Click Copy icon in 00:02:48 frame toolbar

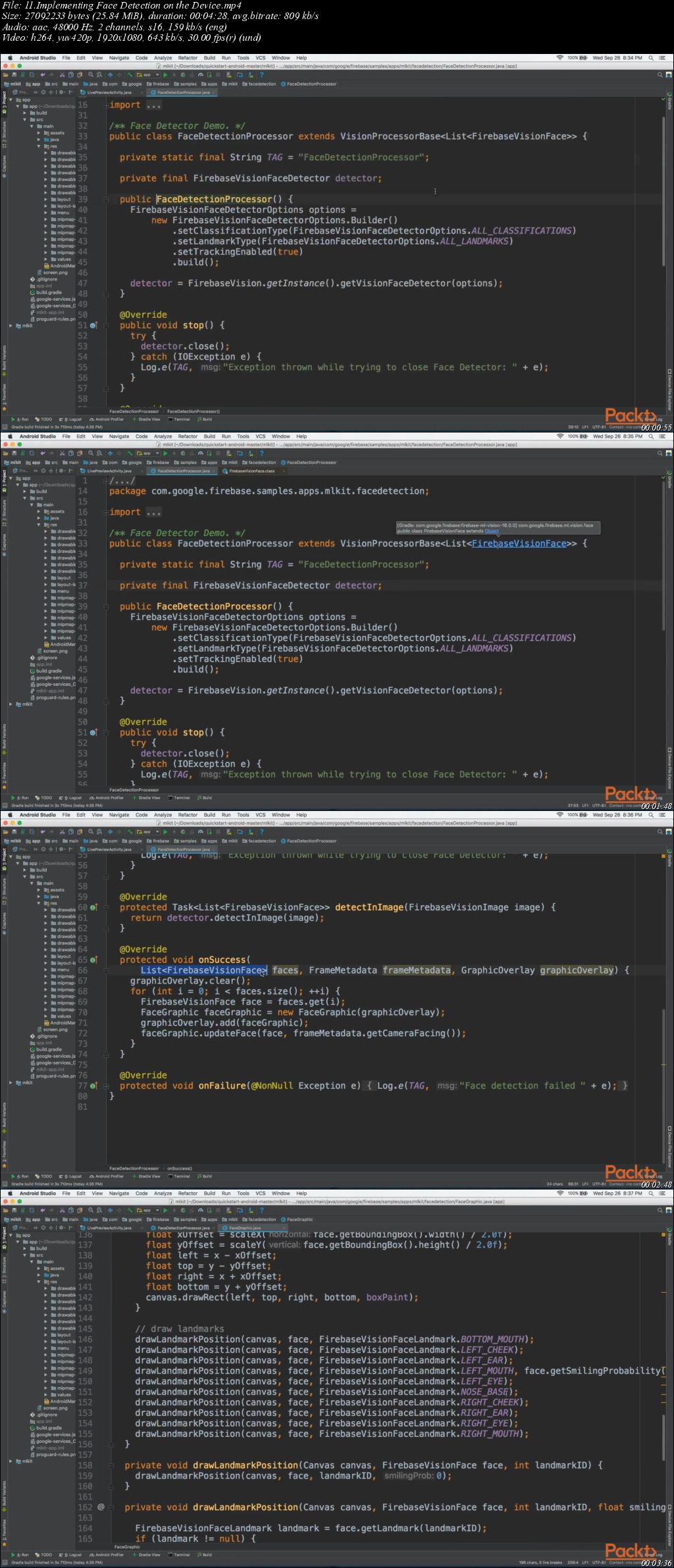(x=71, y=832)
